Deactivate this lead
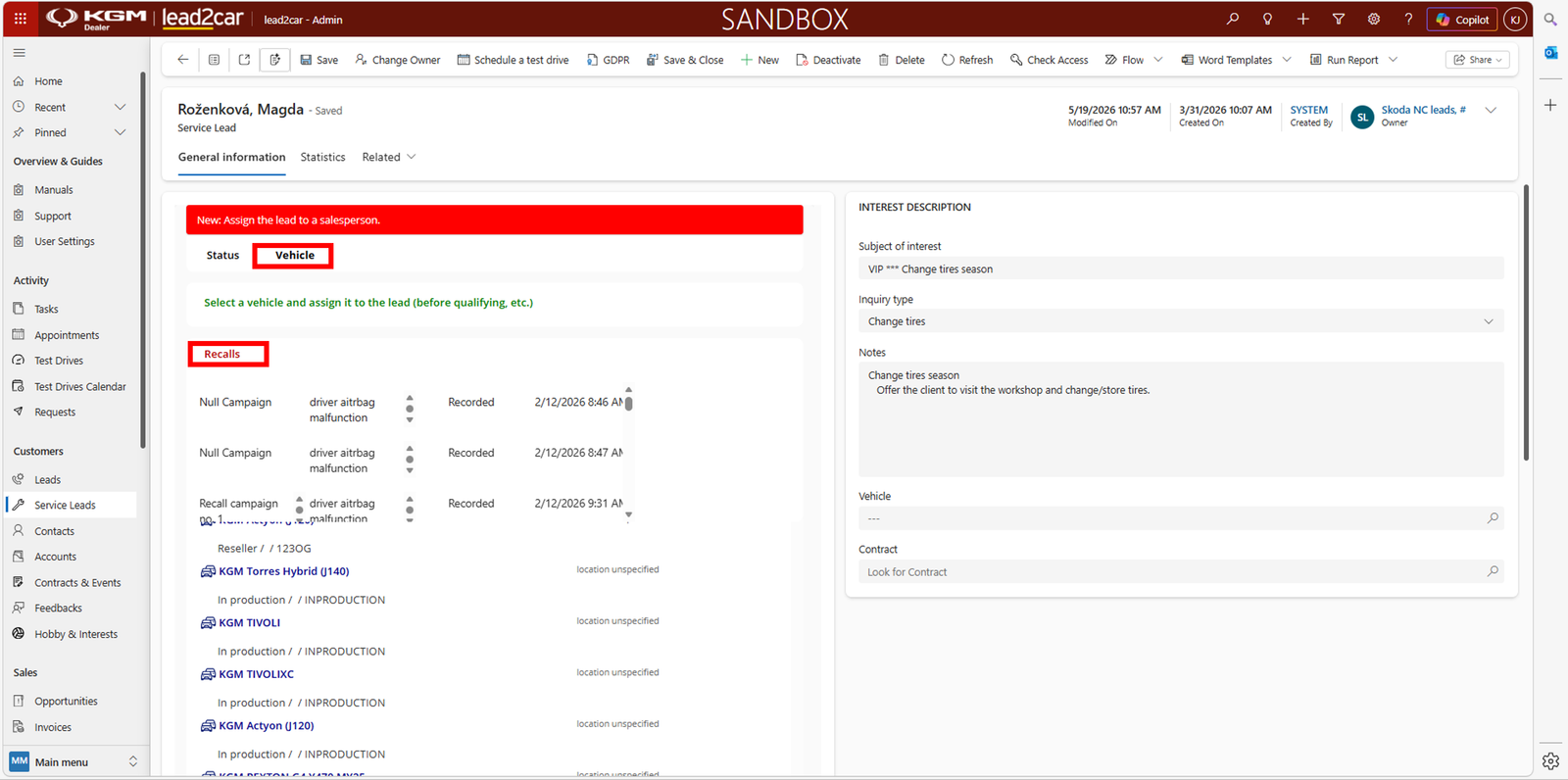The width and height of the screenshot is (1568, 780). (x=828, y=60)
